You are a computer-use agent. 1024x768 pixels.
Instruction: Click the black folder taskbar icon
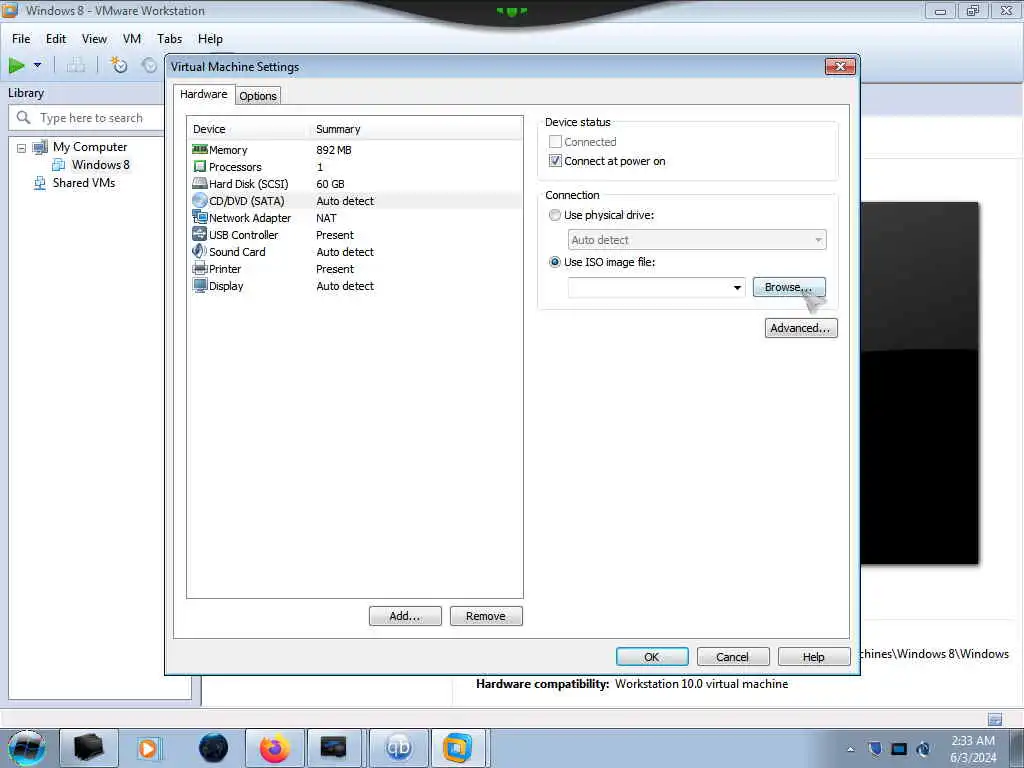pyautogui.click(x=89, y=748)
